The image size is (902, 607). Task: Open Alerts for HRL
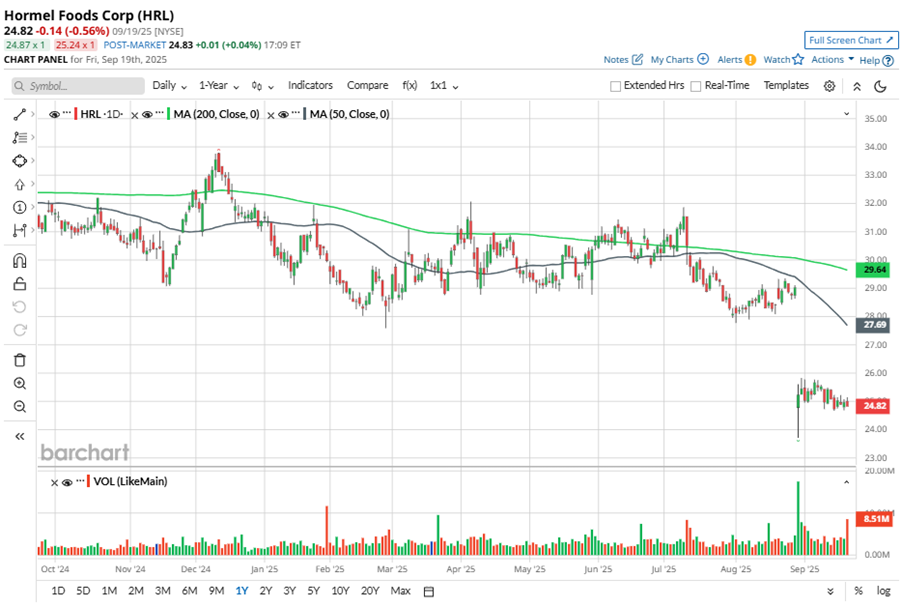coord(736,60)
